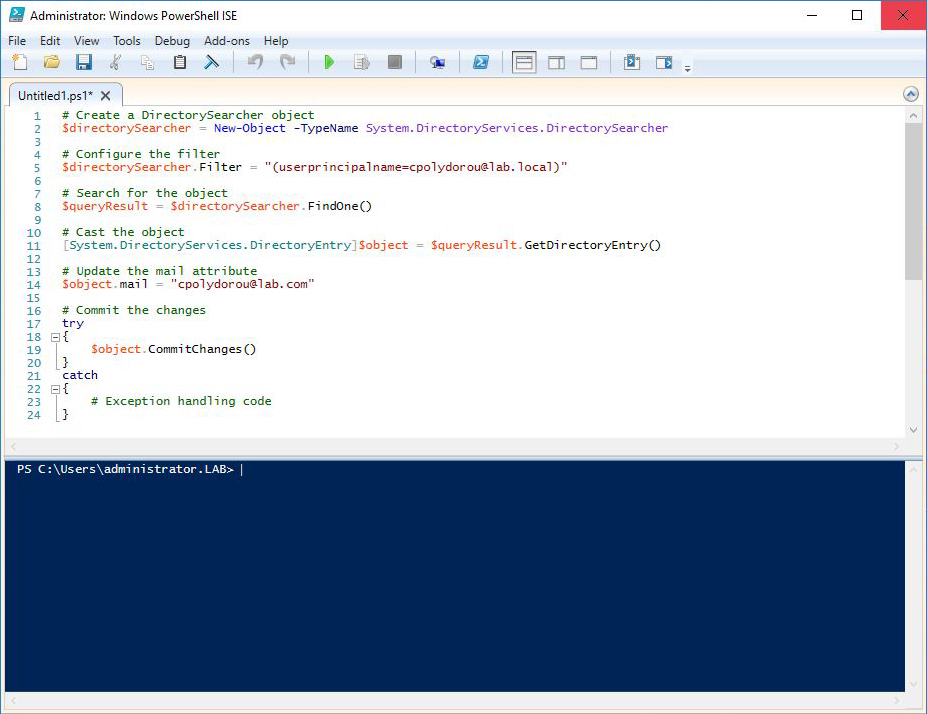Save the script using the Save icon
Image resolution: width=927 pixels, height=714 pixels.
pyautogui.click(x=83, y=61)
